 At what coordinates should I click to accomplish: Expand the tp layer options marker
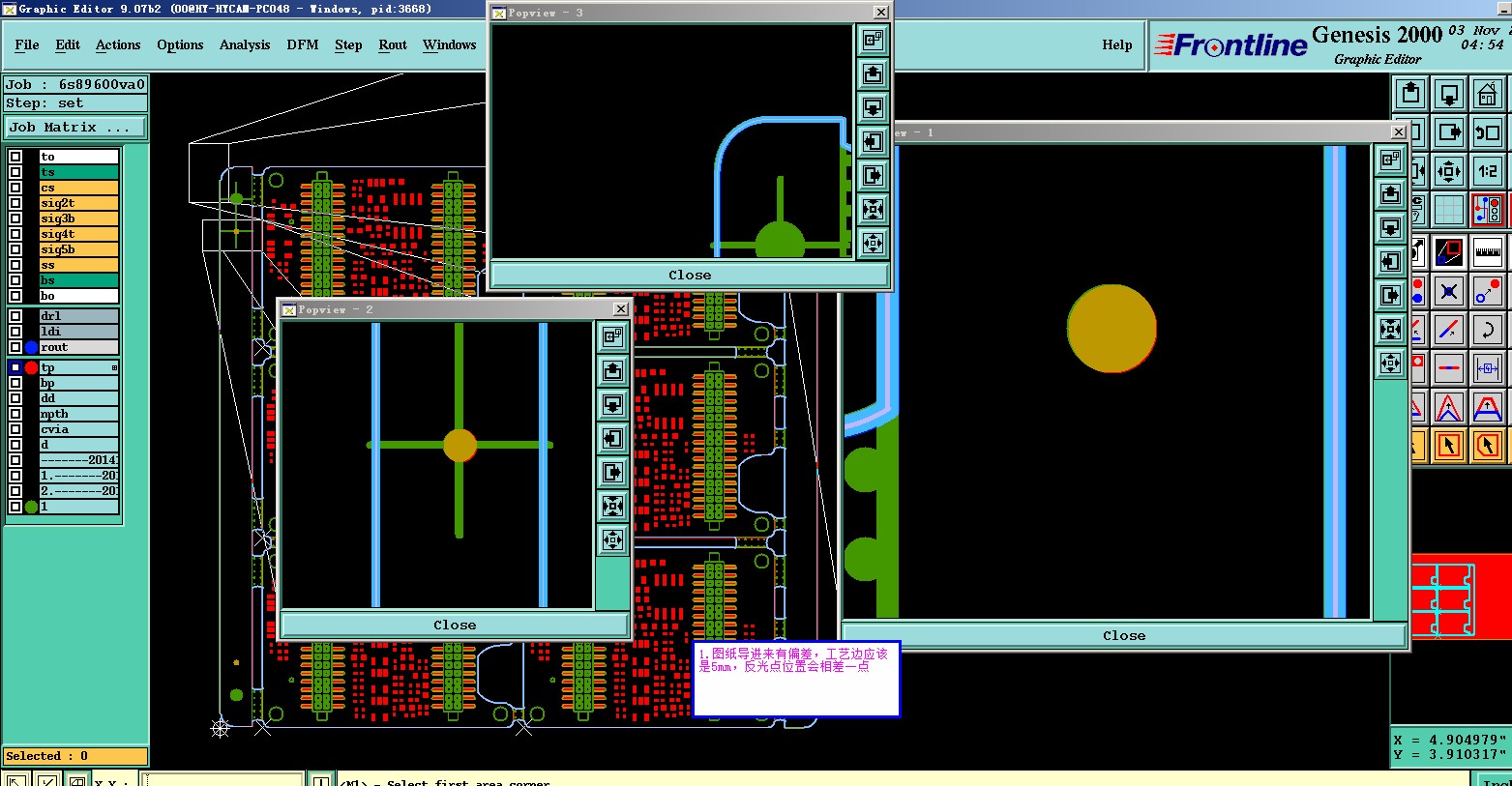(114, 367)
